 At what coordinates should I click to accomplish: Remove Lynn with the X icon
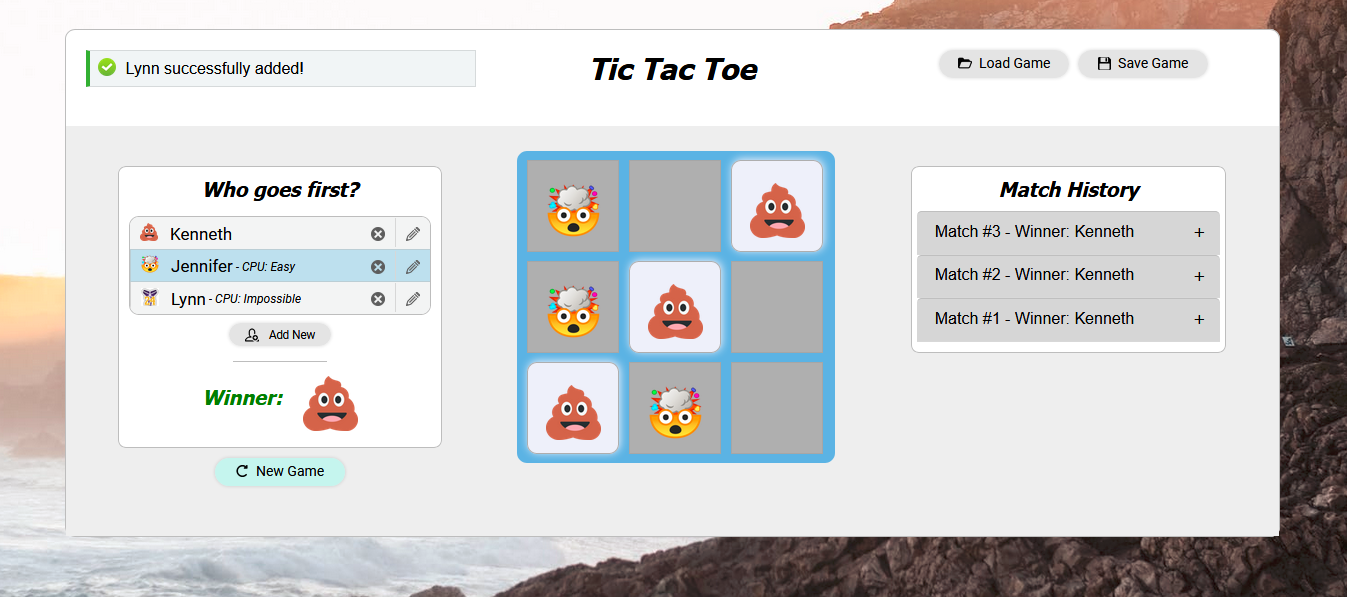point(378,299)
